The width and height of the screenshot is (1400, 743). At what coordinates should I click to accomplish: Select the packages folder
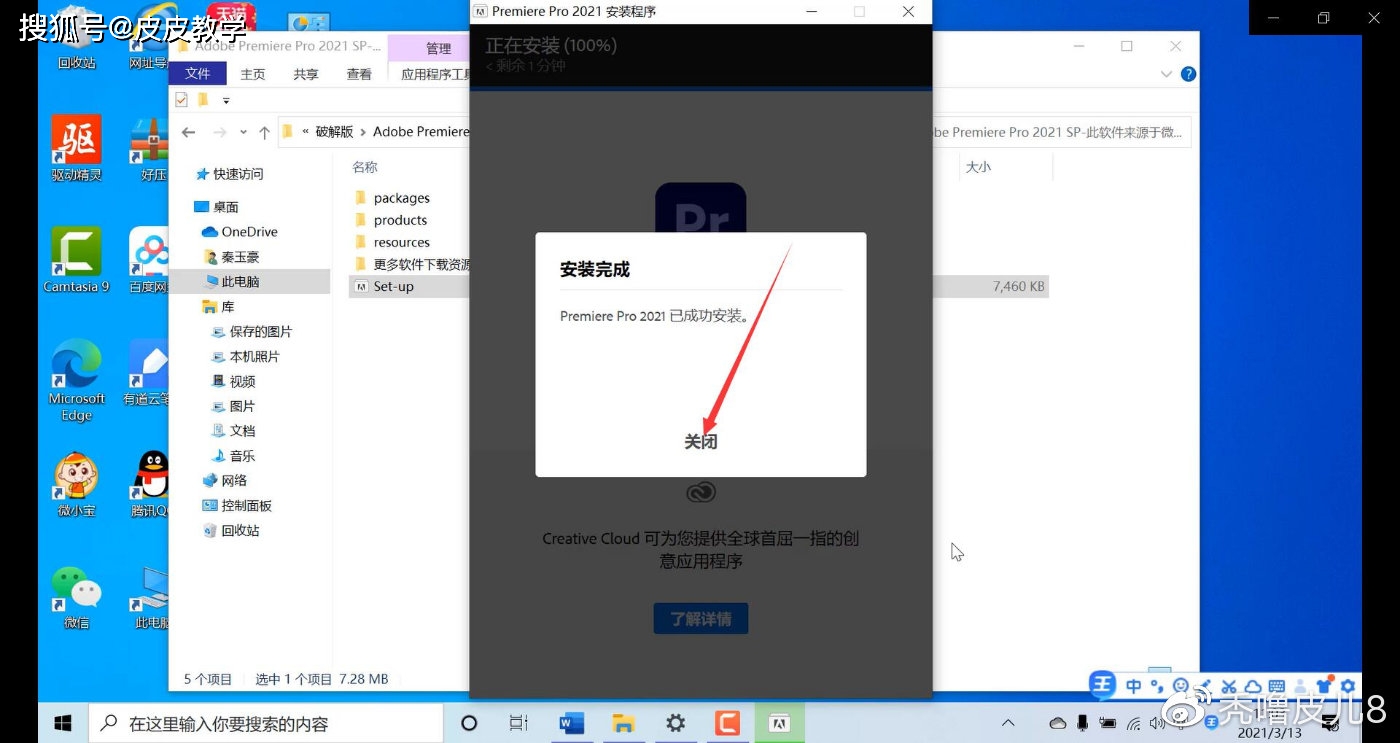(402, 198)
